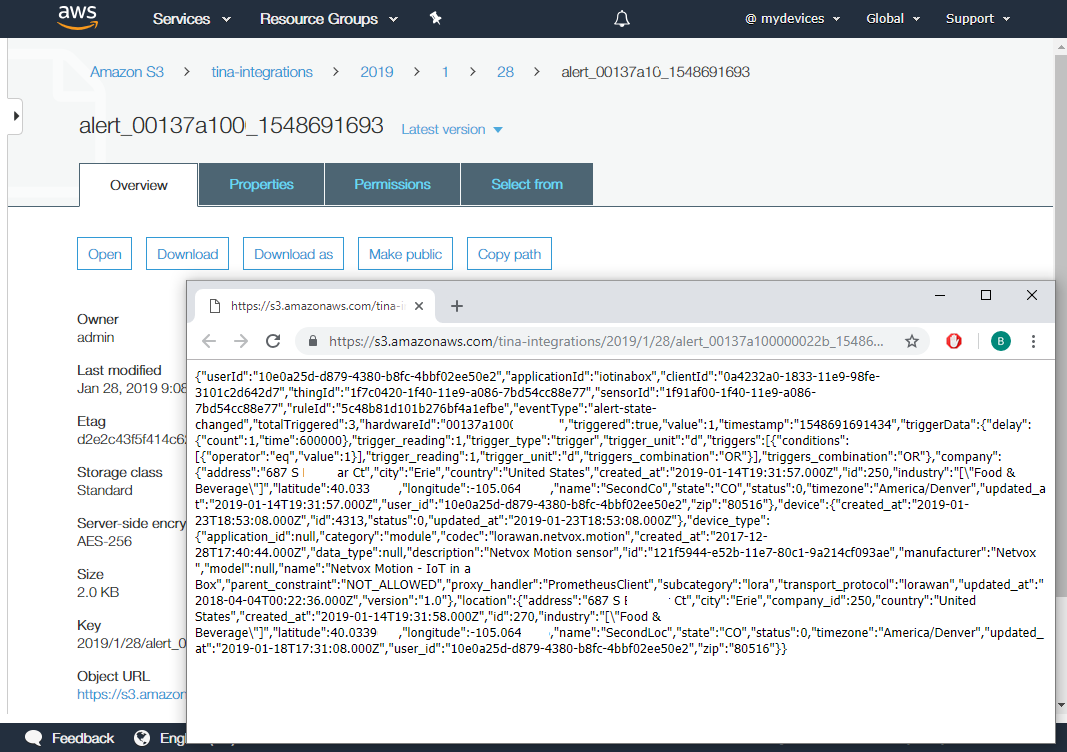Viewport: 1067px width, 752px height.
Task: Open the browser three-dot menu
Action: pyautogui.click(x=1033, y=341)
